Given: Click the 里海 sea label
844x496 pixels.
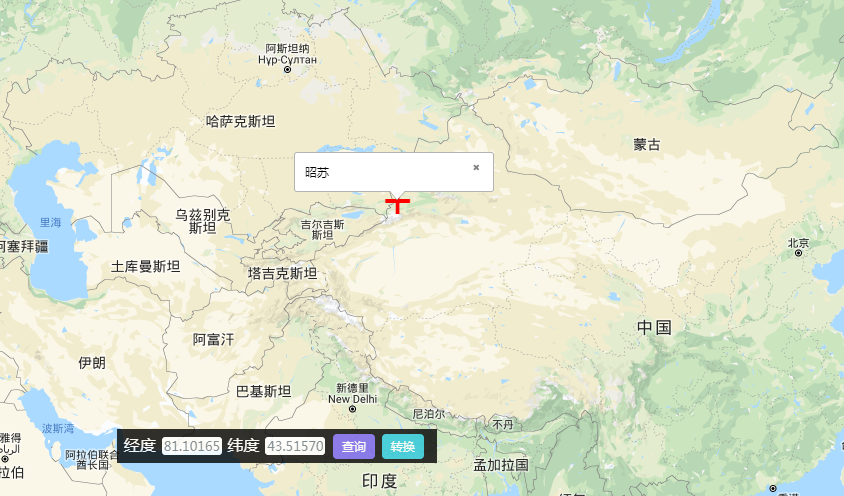Looking at the screenshot, I should (50, 223).
